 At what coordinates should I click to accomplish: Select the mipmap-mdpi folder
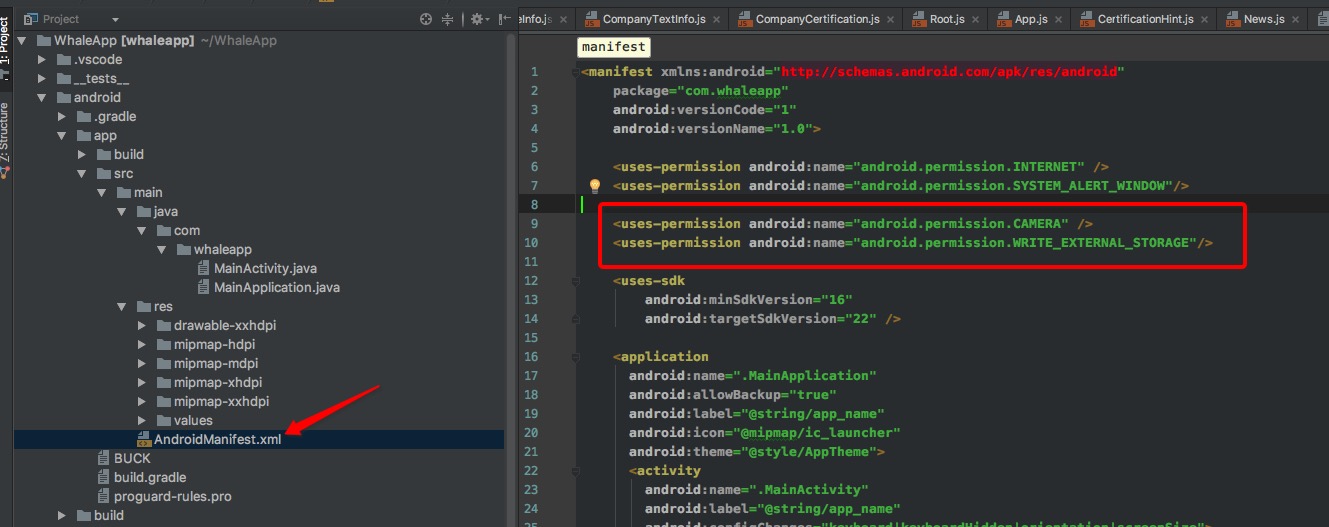(215, 364)
